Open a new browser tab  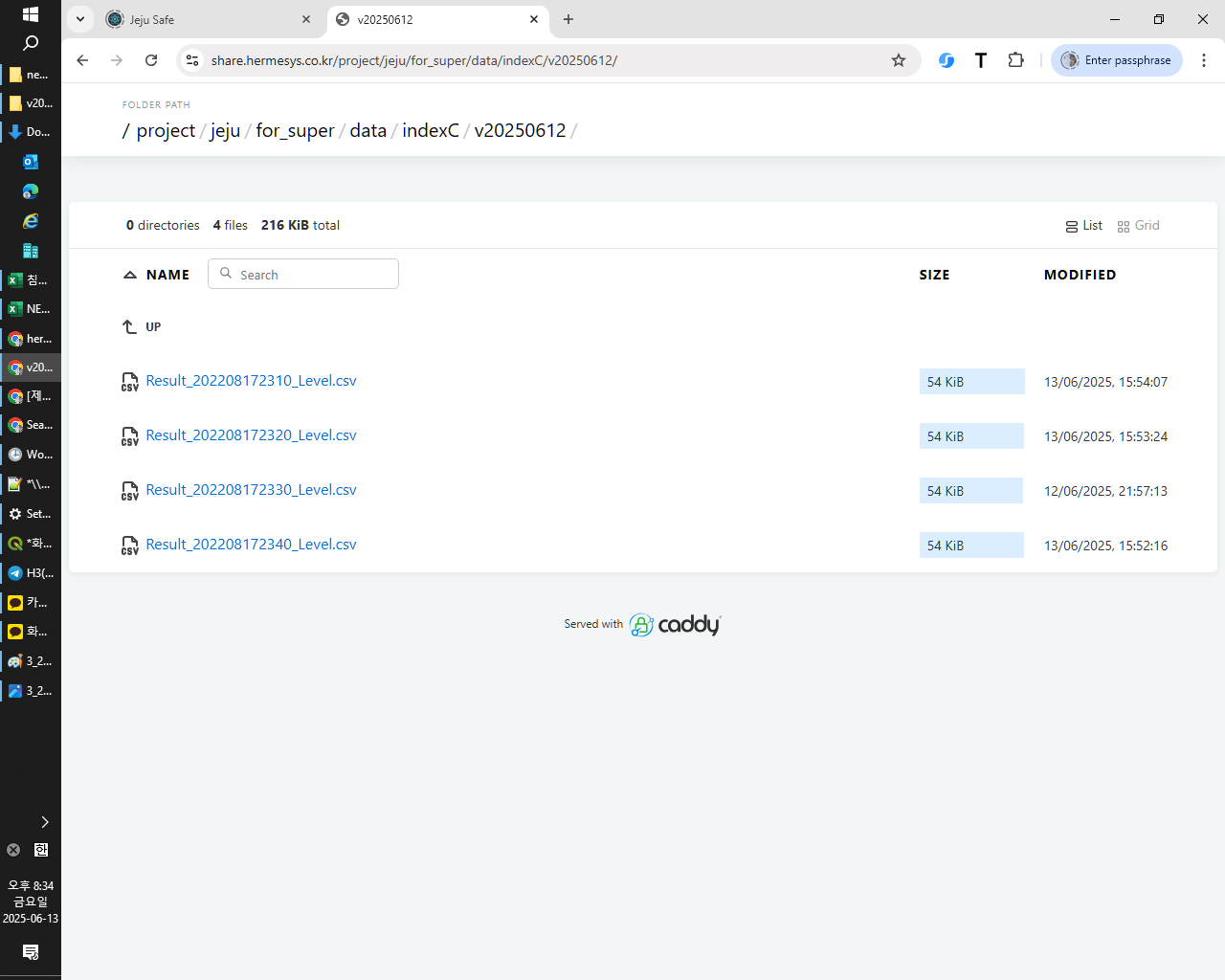pos(568,19)
